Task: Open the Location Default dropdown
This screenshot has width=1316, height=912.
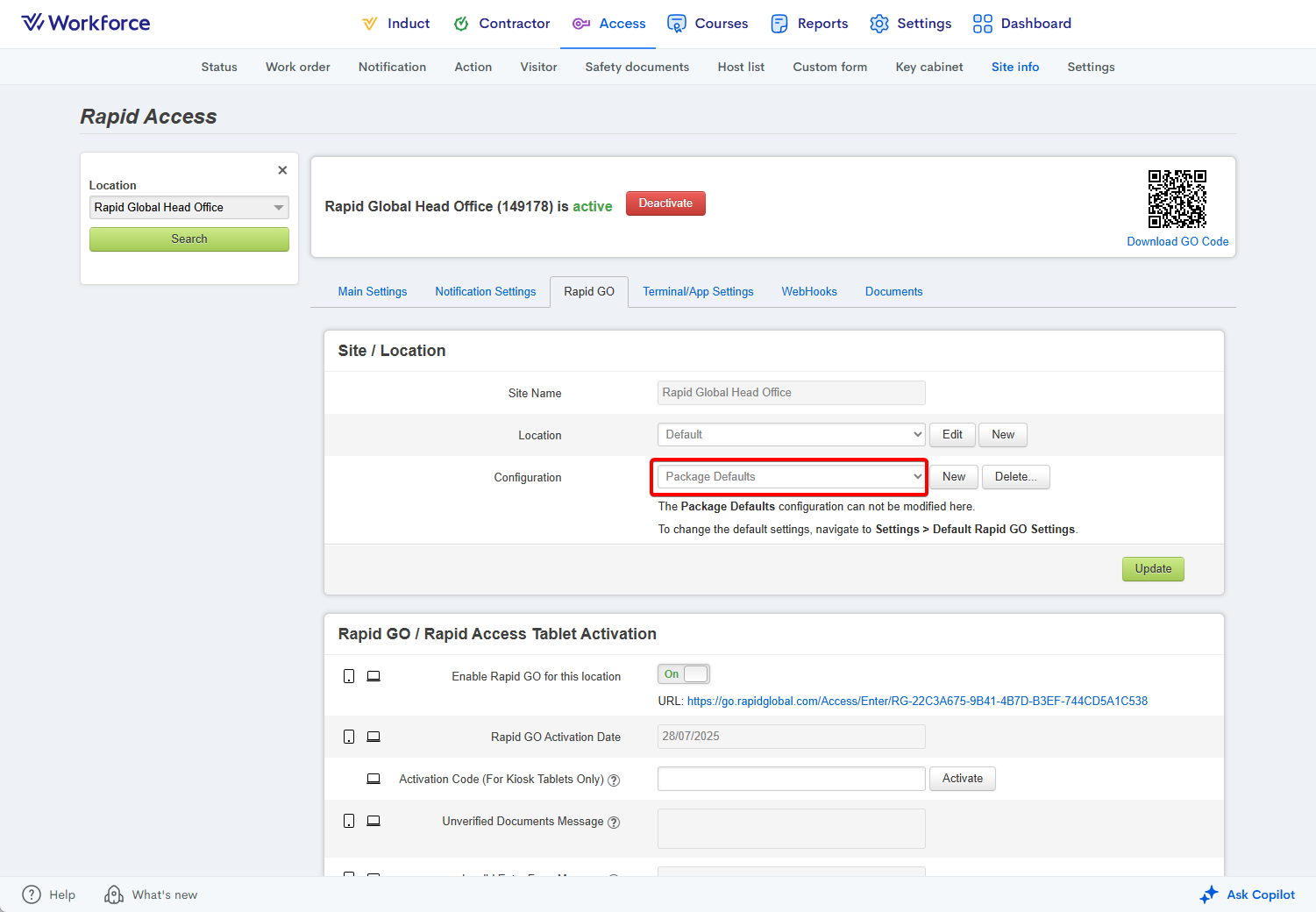Action: [791, 435]
